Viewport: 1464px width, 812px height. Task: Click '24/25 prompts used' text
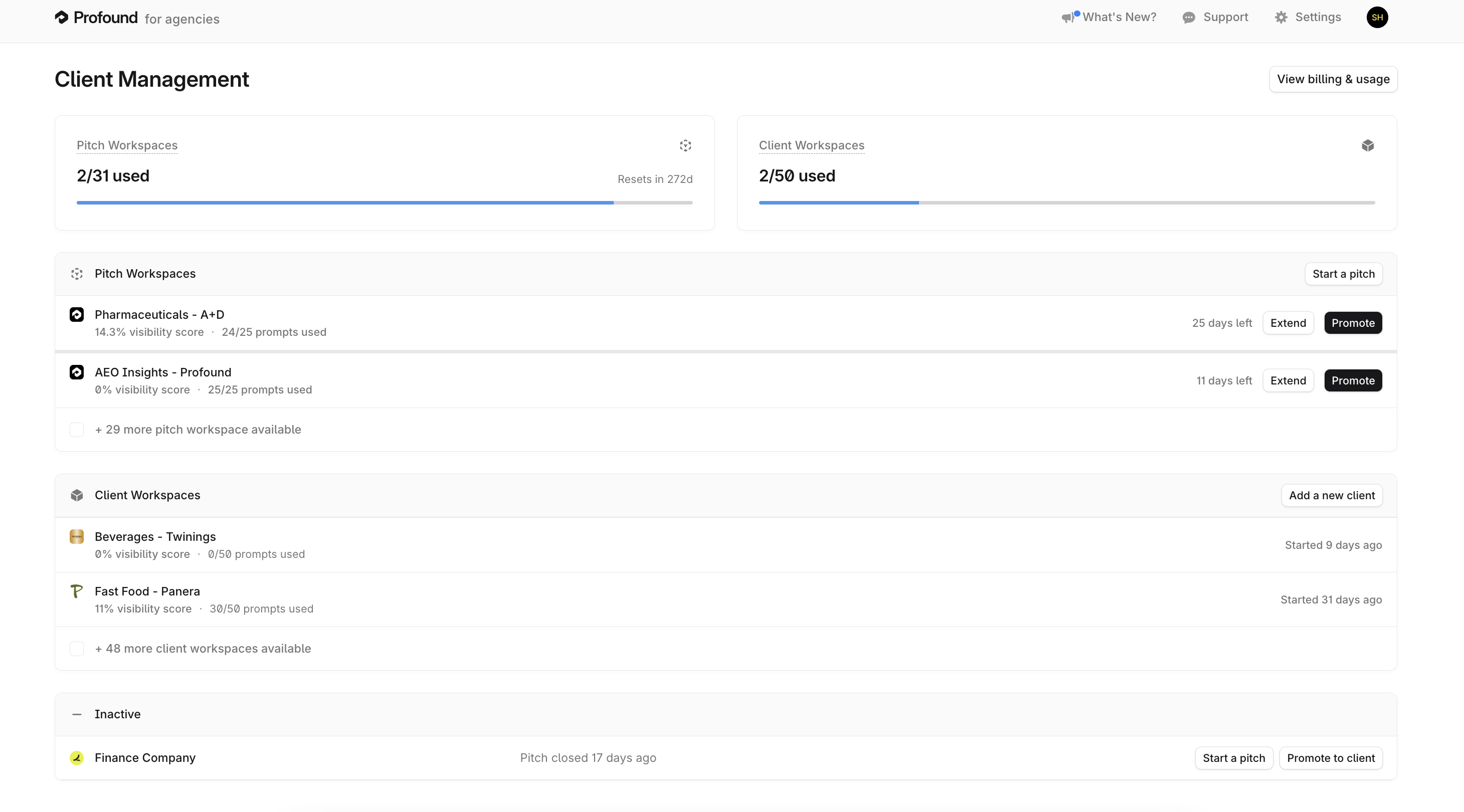[274, 332]
